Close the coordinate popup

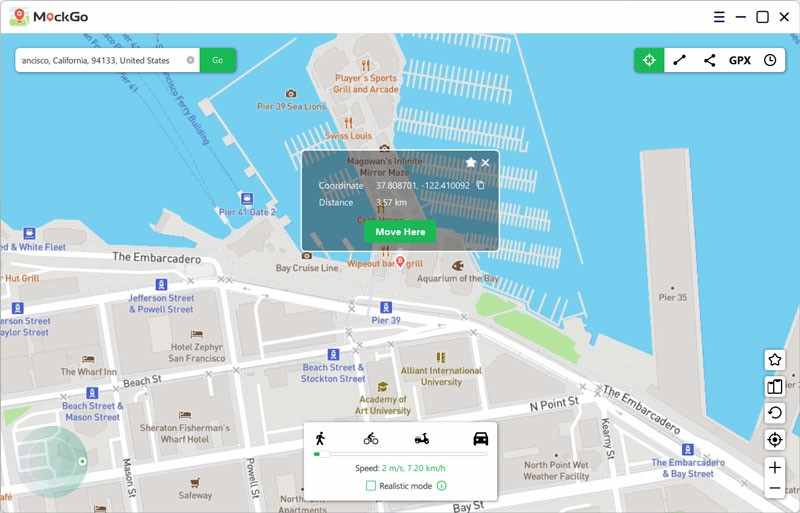tap(485, 162)
